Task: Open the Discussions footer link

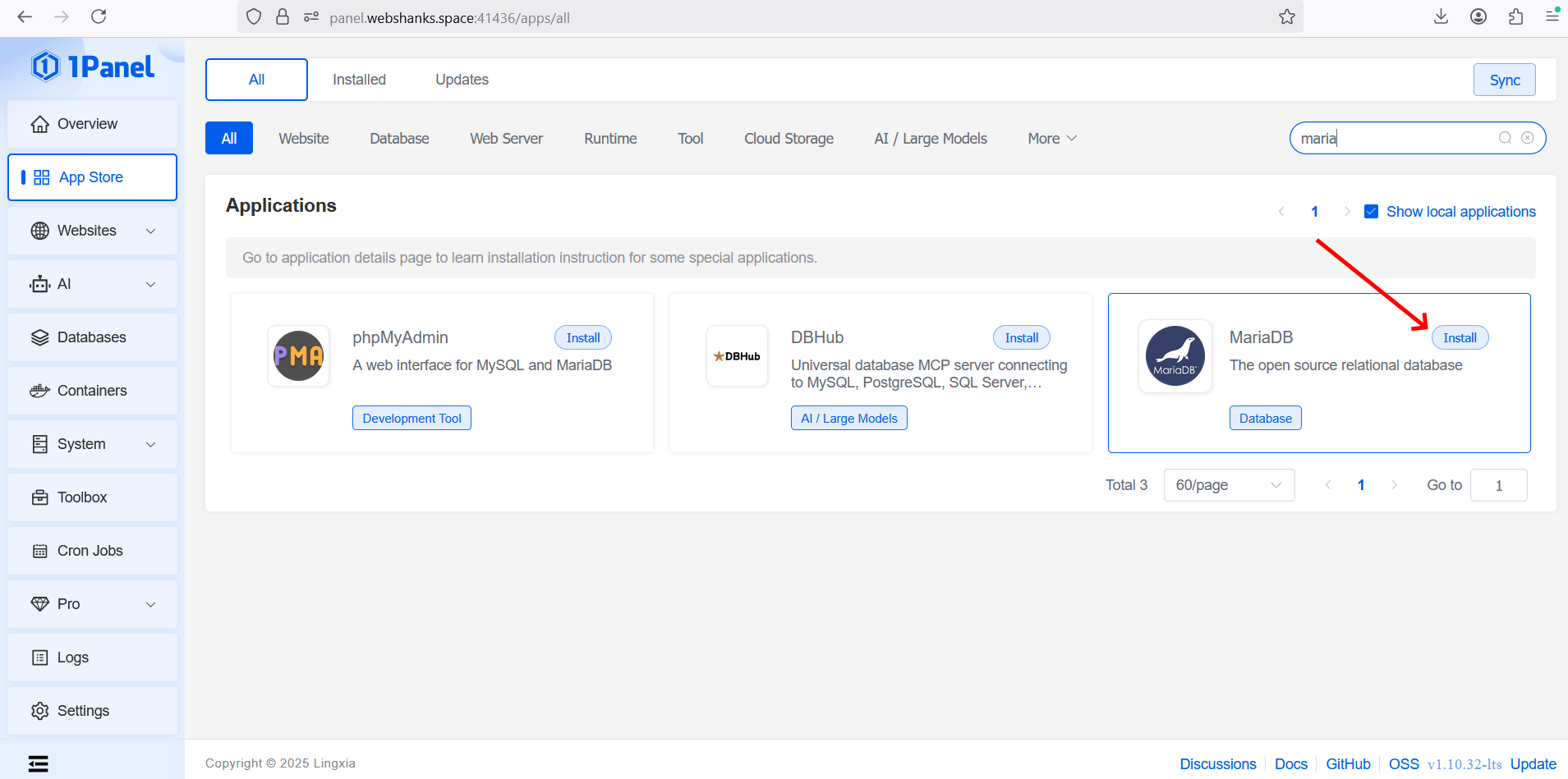Action: pos(1218,764)
